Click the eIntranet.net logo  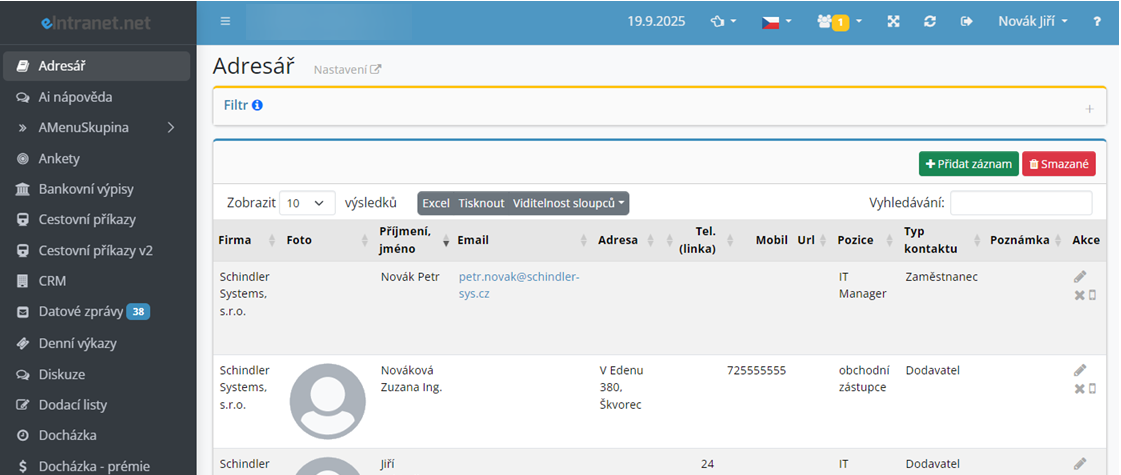[x=96, y=23]
